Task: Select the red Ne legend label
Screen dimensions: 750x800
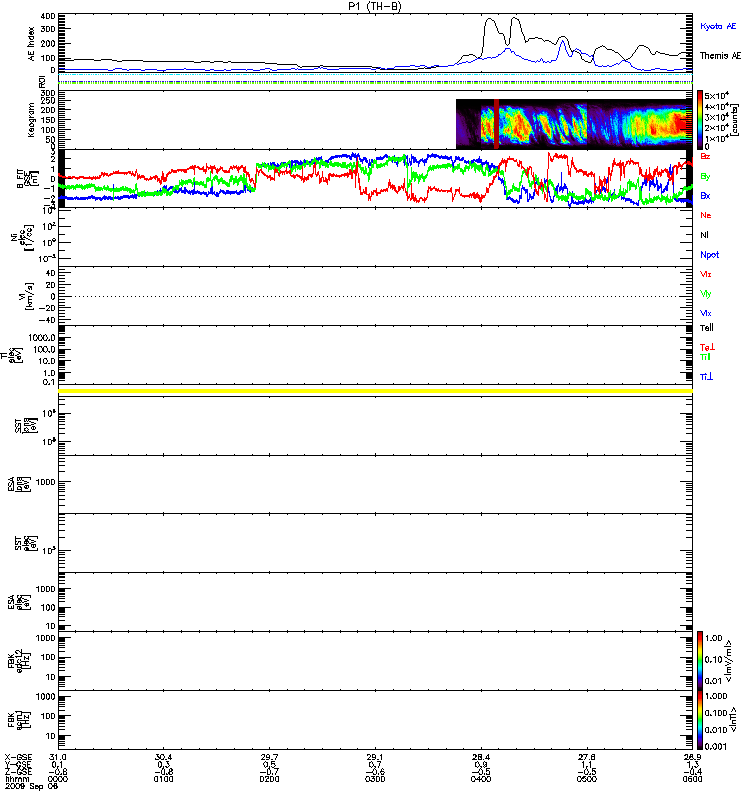Action: tap(706, 215)
